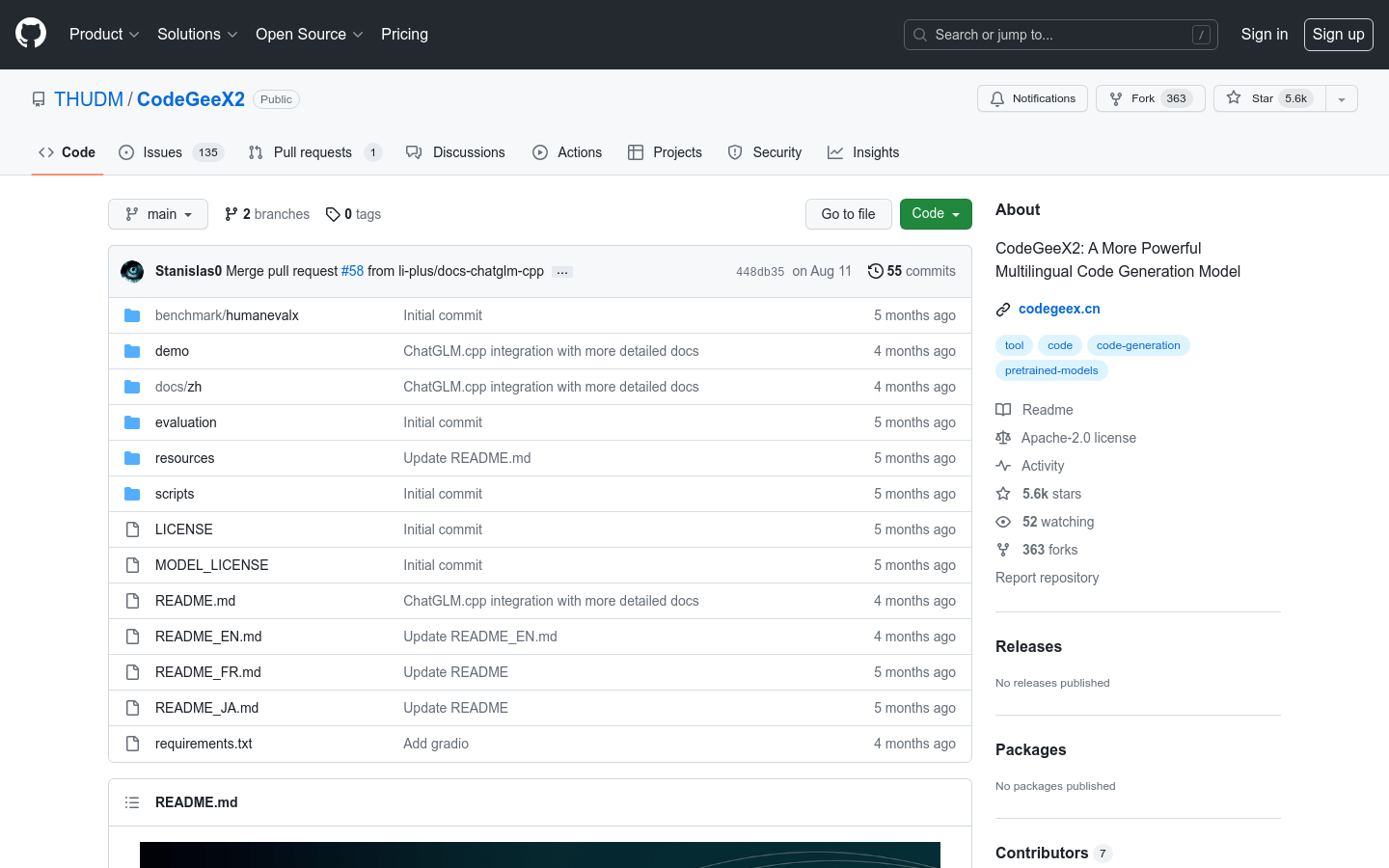Expand the Product menu

tap(104, 34)
